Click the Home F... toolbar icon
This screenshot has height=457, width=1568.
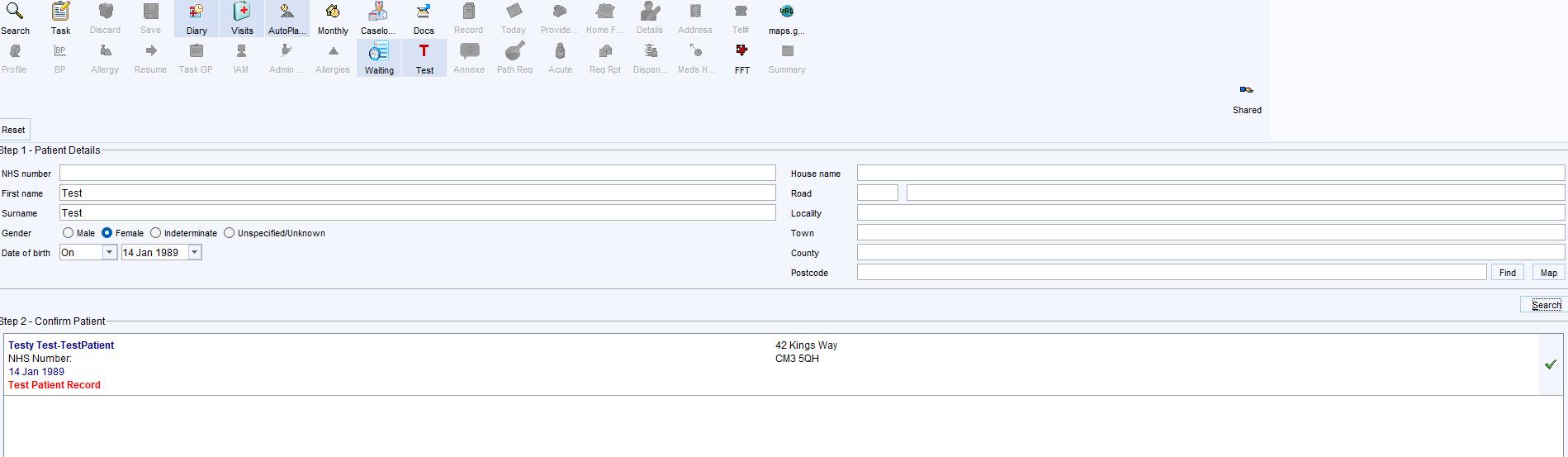(605, 19)
